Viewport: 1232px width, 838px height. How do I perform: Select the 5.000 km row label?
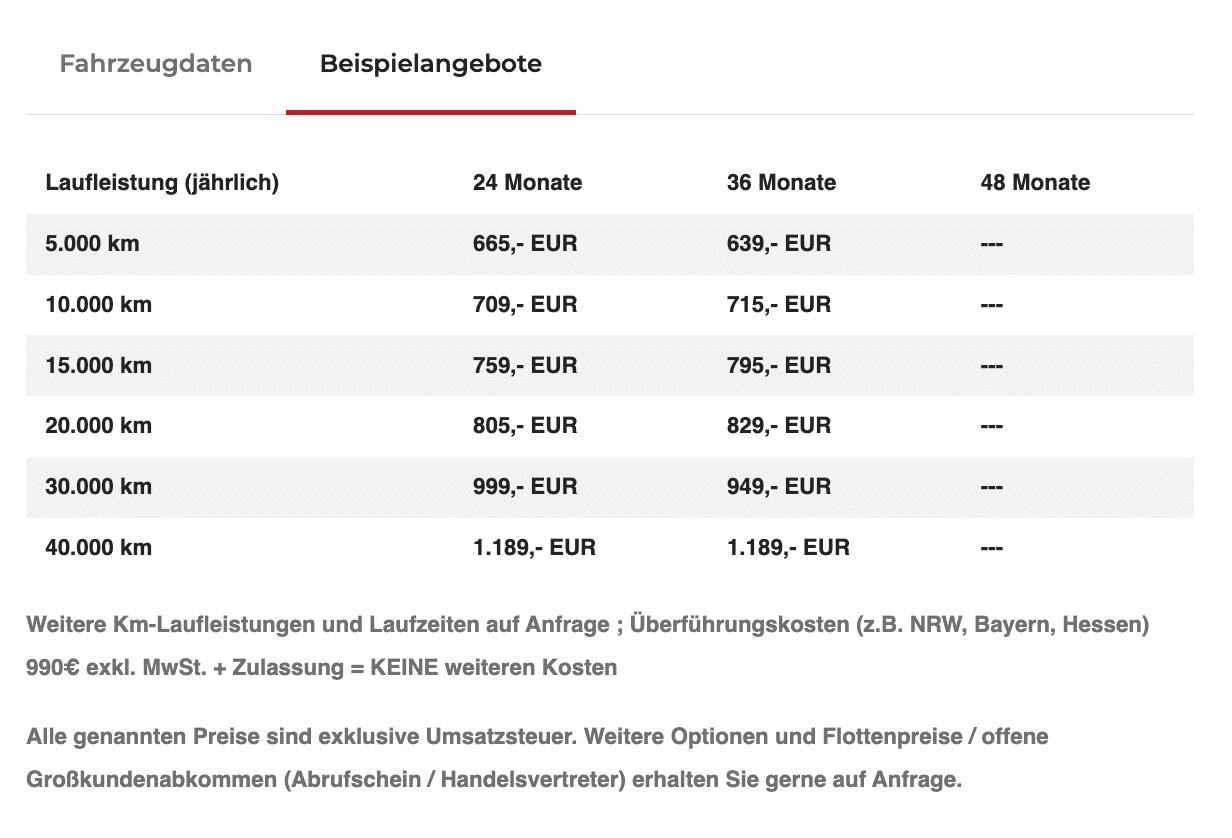click(x=92, y=244)
